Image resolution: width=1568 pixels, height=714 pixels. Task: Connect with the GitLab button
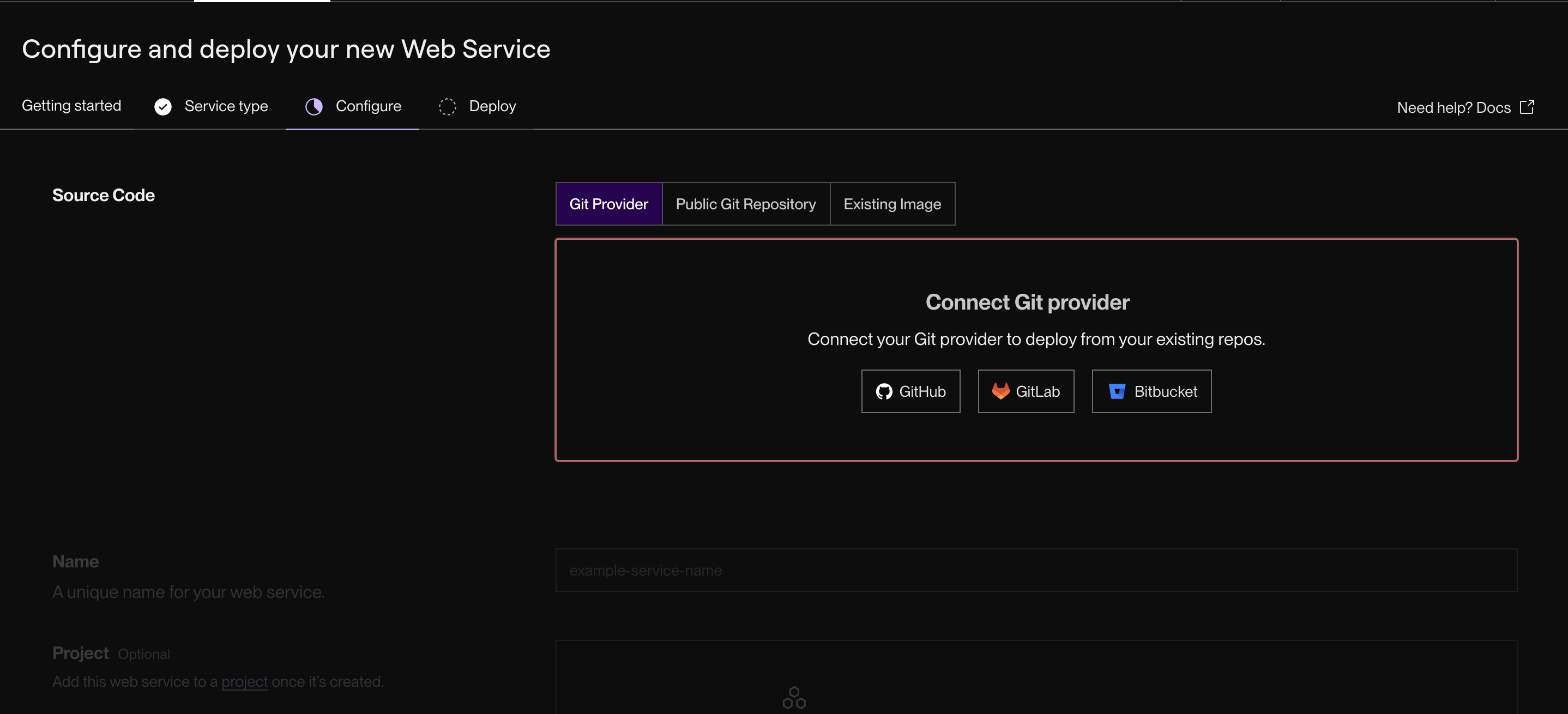click(1026, 391)
